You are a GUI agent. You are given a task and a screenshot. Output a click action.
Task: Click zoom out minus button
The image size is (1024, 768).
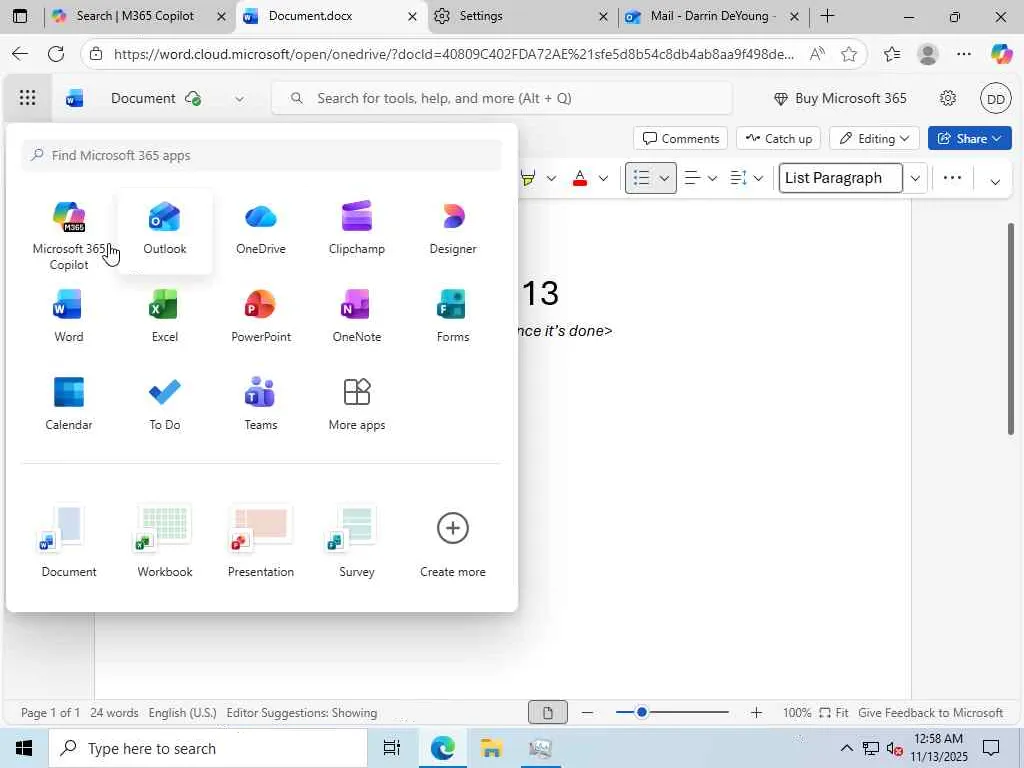tap(588, 712)
